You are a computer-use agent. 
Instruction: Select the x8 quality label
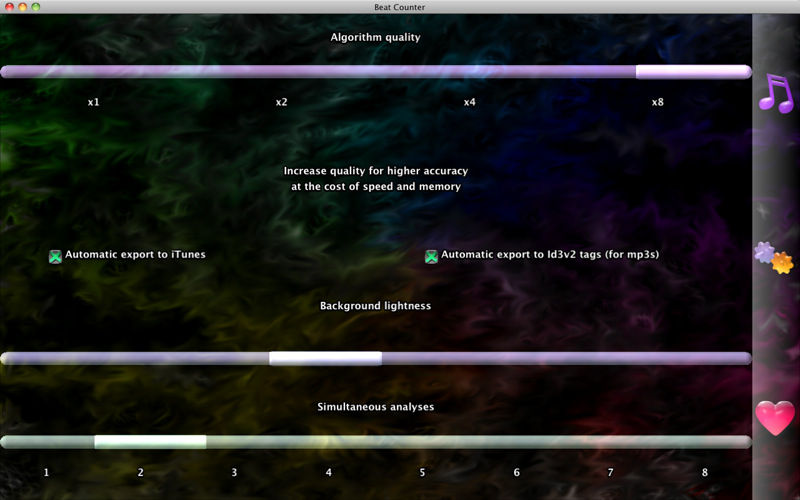pos(658,102)
